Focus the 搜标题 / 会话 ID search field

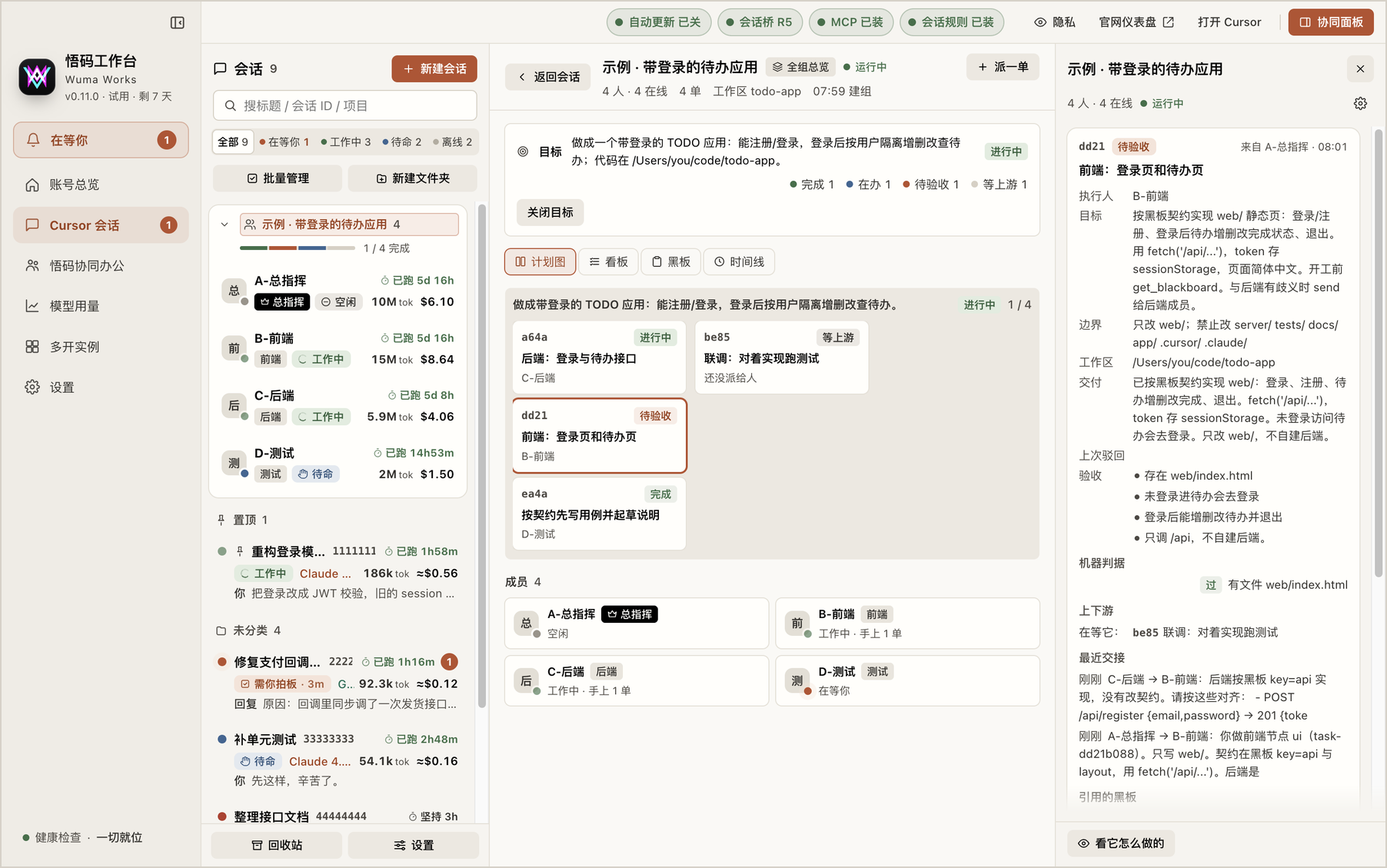point(345,105)
